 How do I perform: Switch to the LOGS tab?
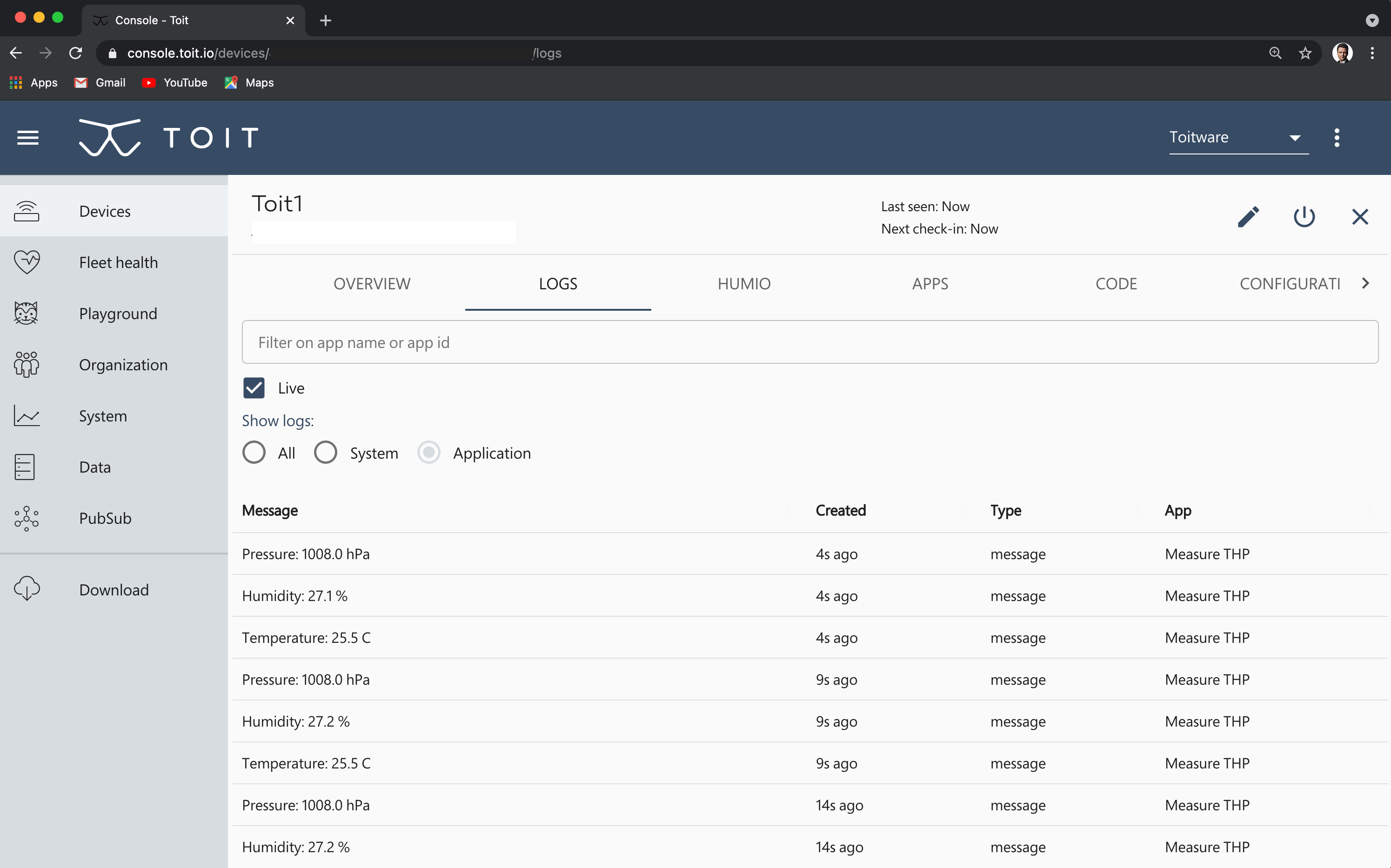coord(558,284)
